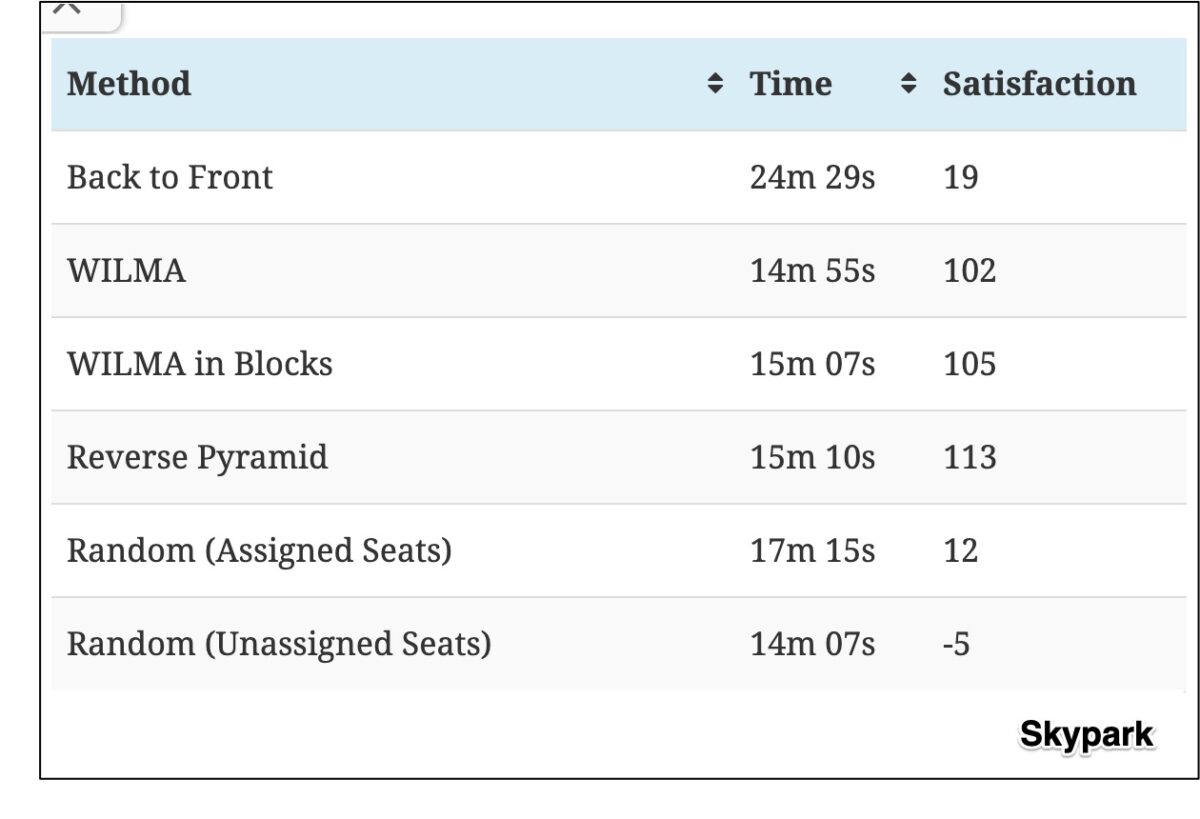Image resolution: width=1200 pixels, height=819 pixels.
Task: Click the Time column header
Action: pyautogui.click(x=791, y=84)
